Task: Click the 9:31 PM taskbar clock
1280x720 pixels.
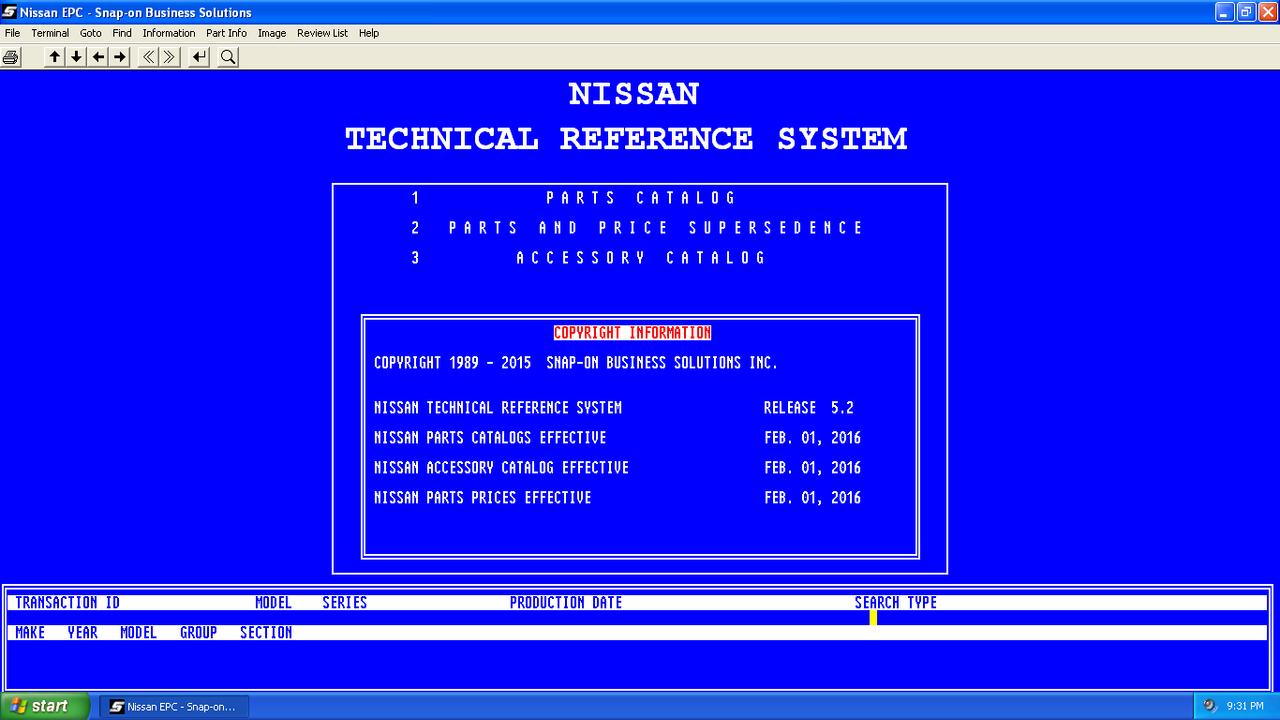Action: click(x=1245, y=706)
